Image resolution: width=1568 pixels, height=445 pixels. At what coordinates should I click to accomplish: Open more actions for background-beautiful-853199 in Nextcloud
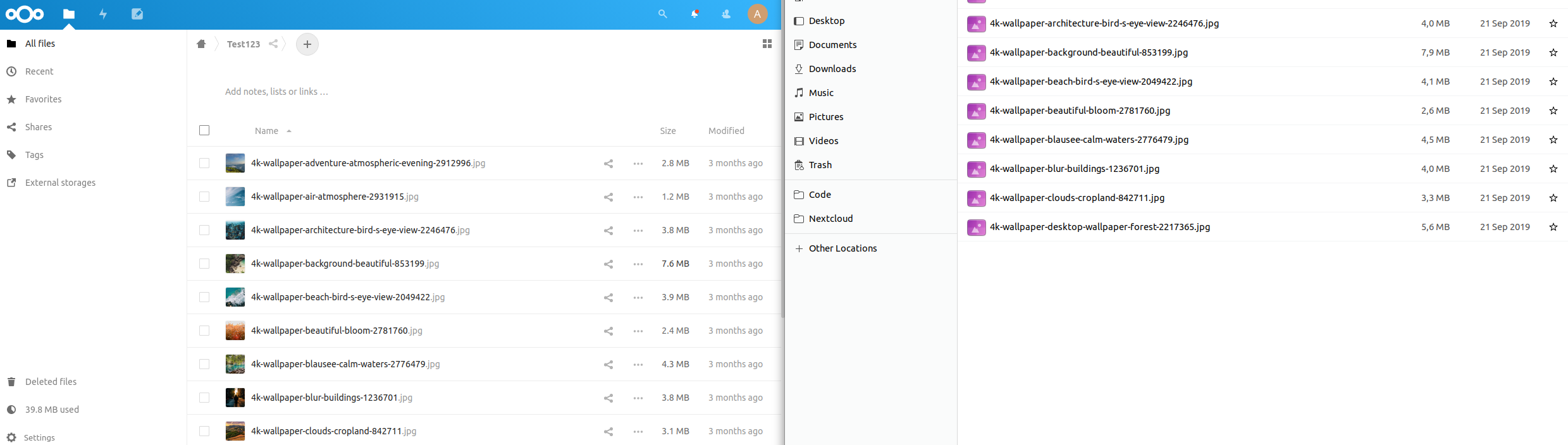click(x=638, y=264)
